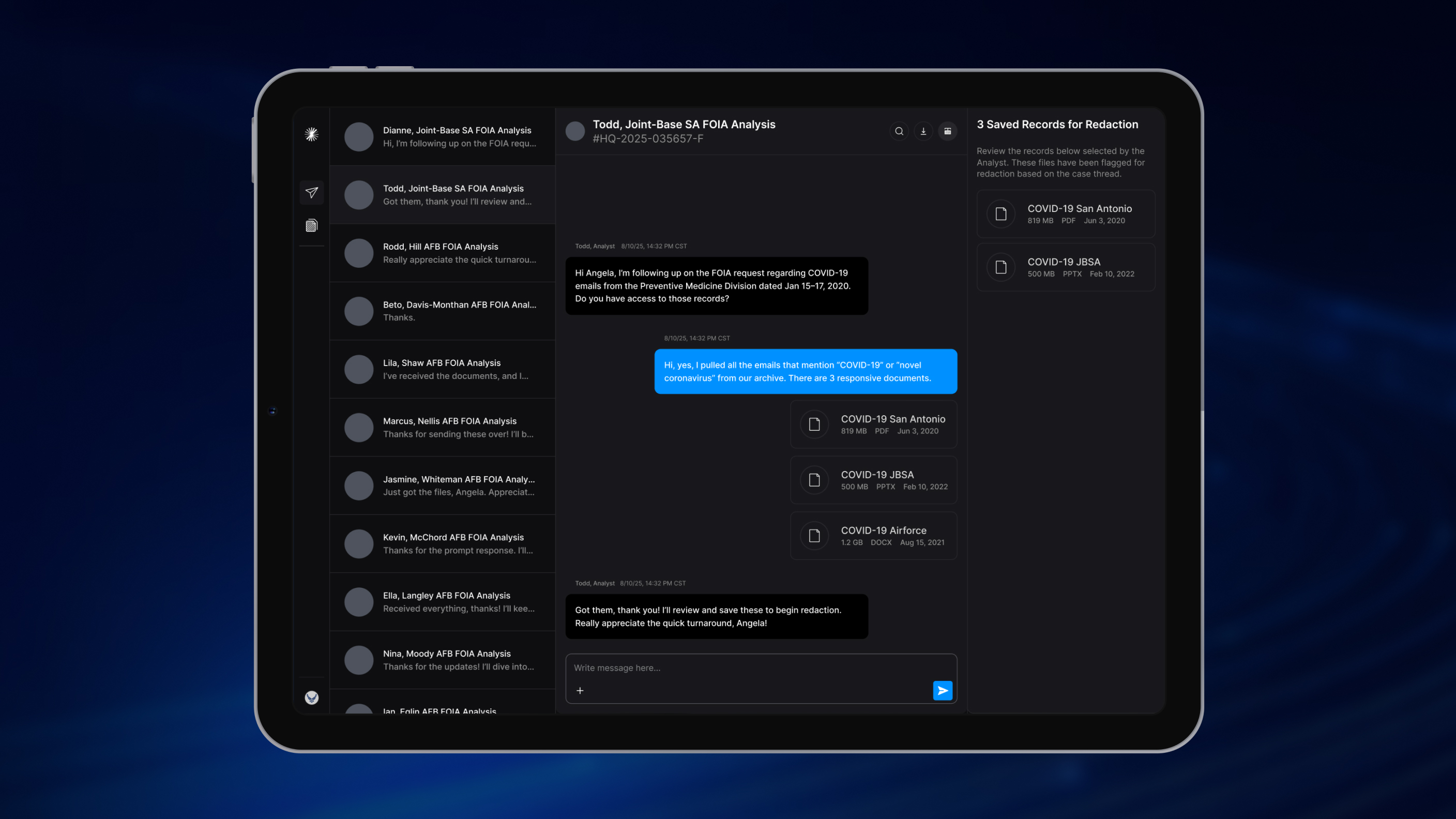1456x819 pixels.
Task: Click the COVID-19 San Antonio file icon in Saved Records
Action: [1001, 214]
